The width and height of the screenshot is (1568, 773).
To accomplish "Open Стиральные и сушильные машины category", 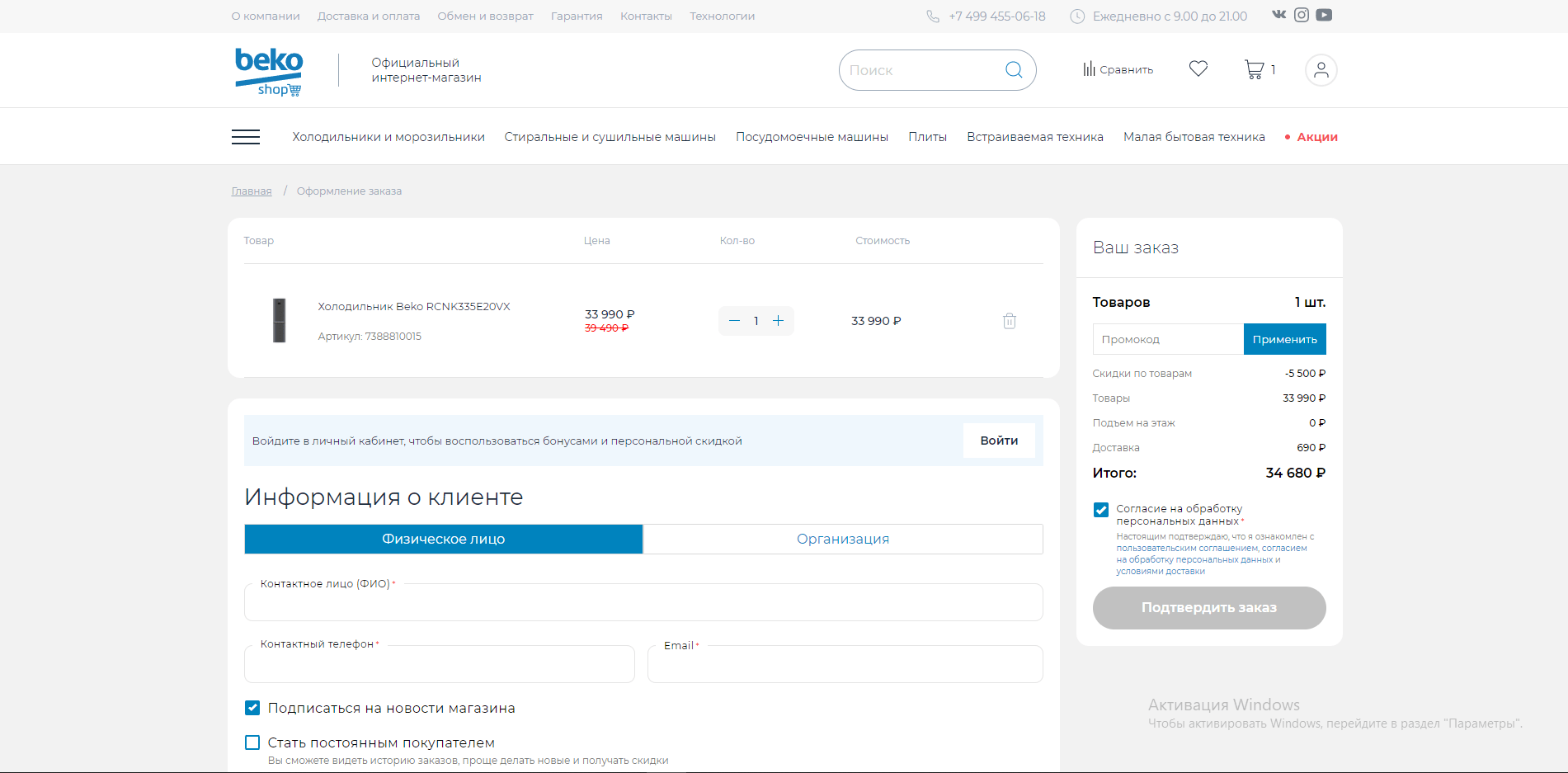I will 610,137.
